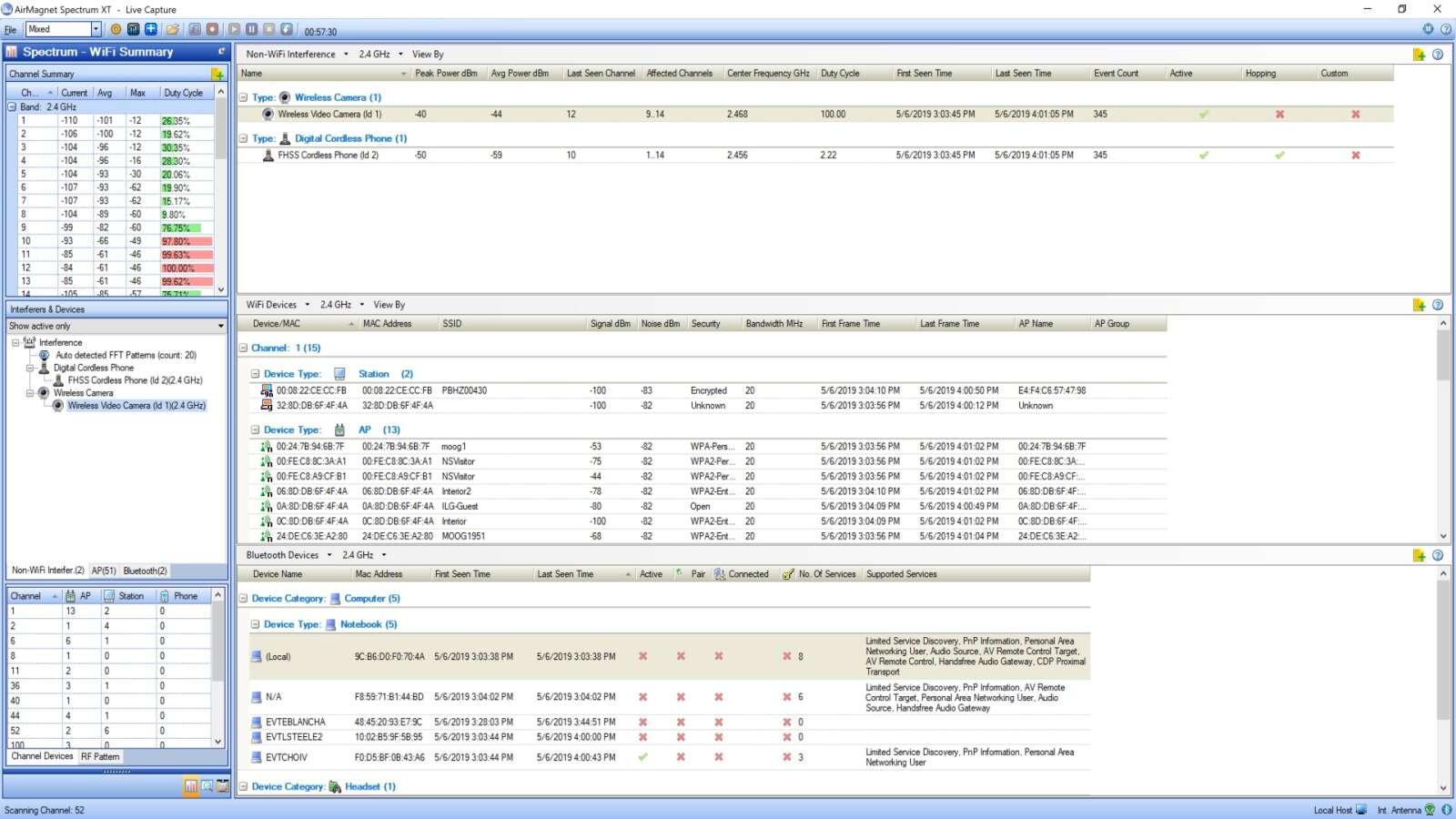Click the play button in the toolbar
1456x819 pixels.
(234, 29)
